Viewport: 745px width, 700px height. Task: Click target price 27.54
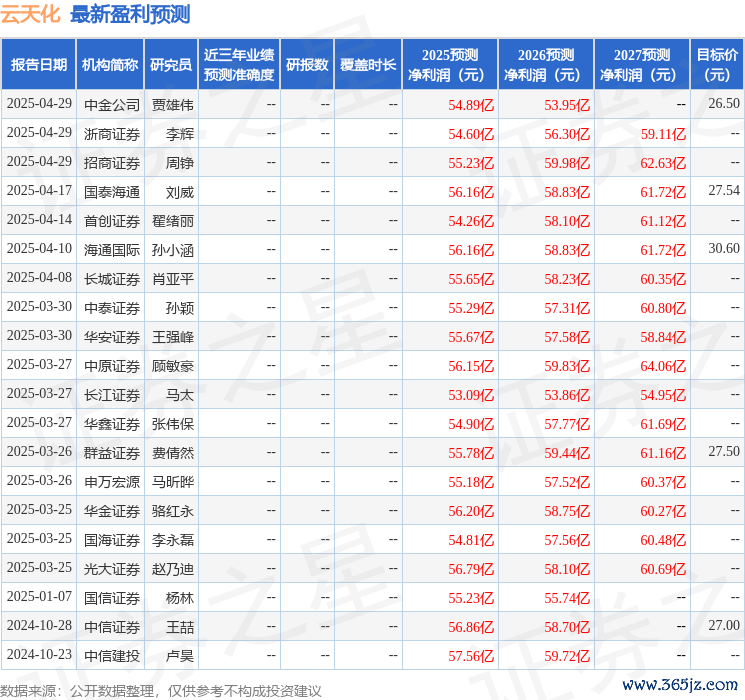[x=724, y=190]
